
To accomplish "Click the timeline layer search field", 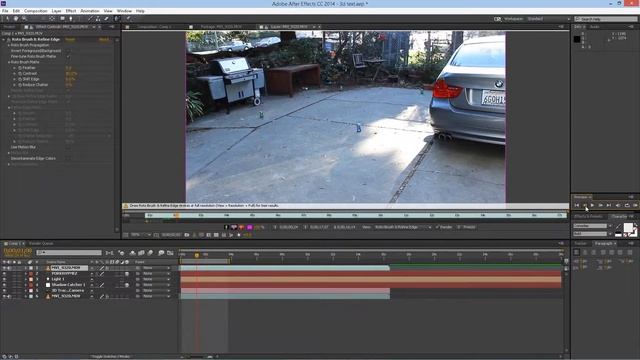I will click(69, 253).
